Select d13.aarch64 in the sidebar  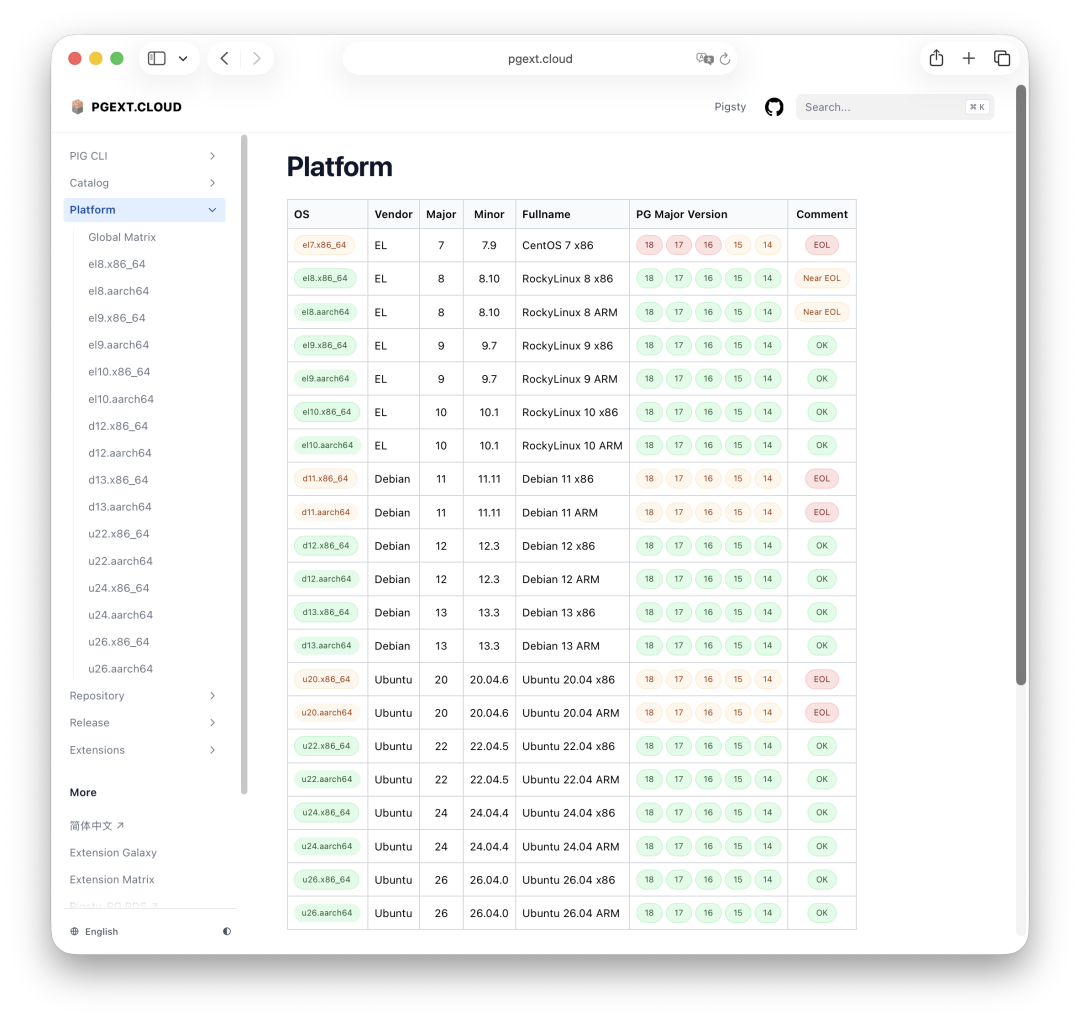(x=120, y=507)
